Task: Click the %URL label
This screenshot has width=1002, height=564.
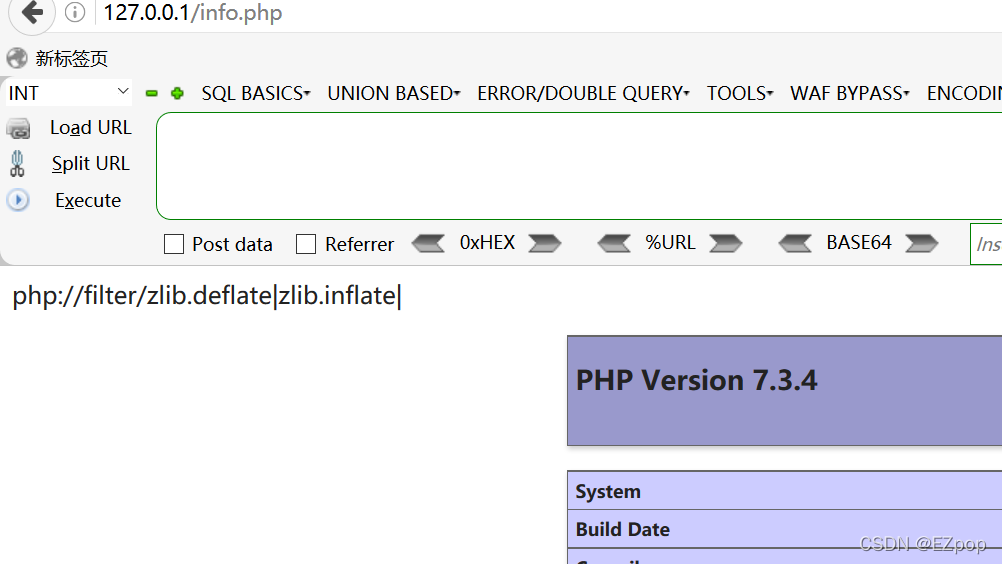Action: click(670, 243)
